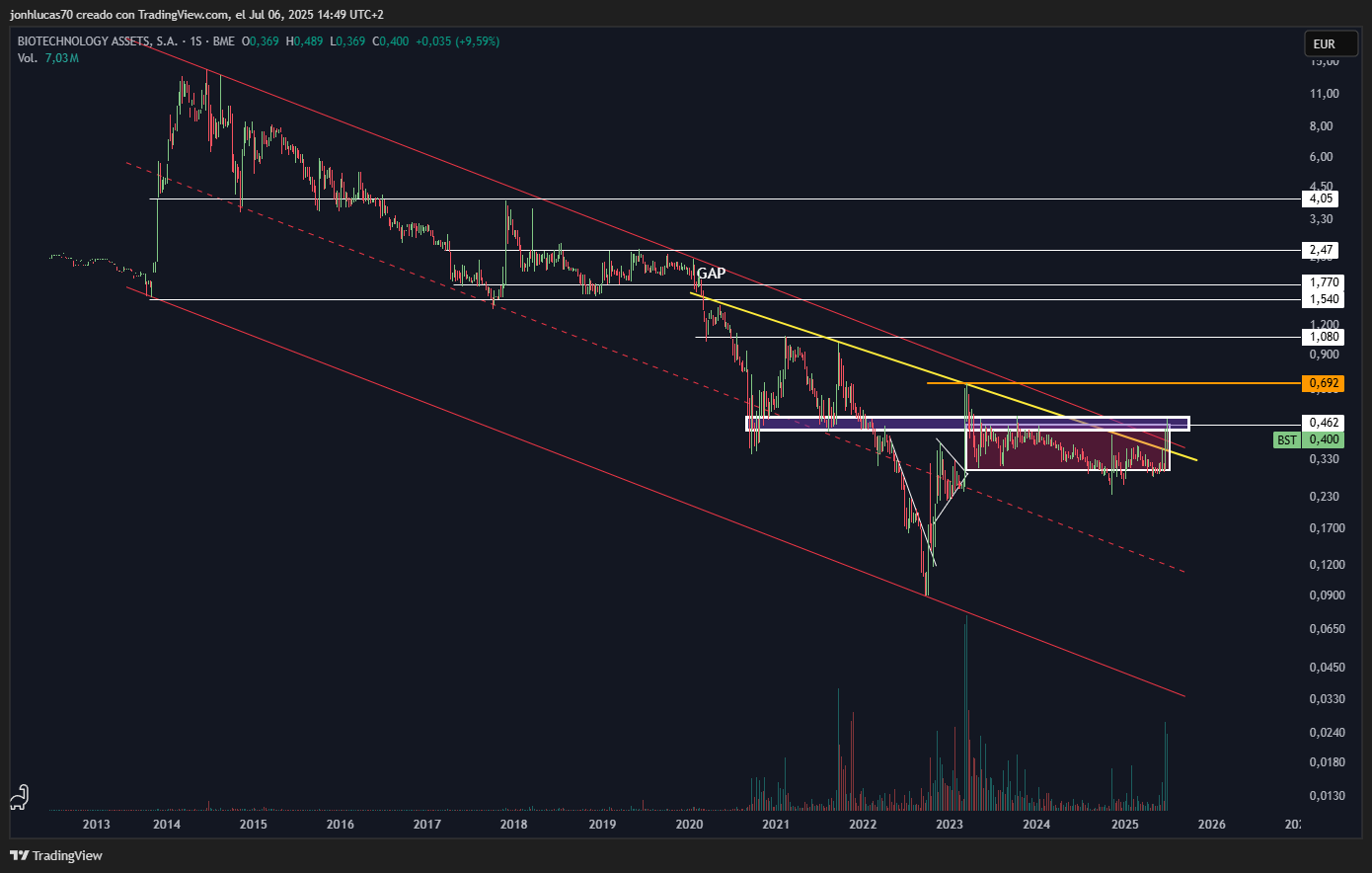Image resolution: width=1372 pixels, height=873 pixels.
Task: Click the green BST label by current price
Action: coord(1287,439)
